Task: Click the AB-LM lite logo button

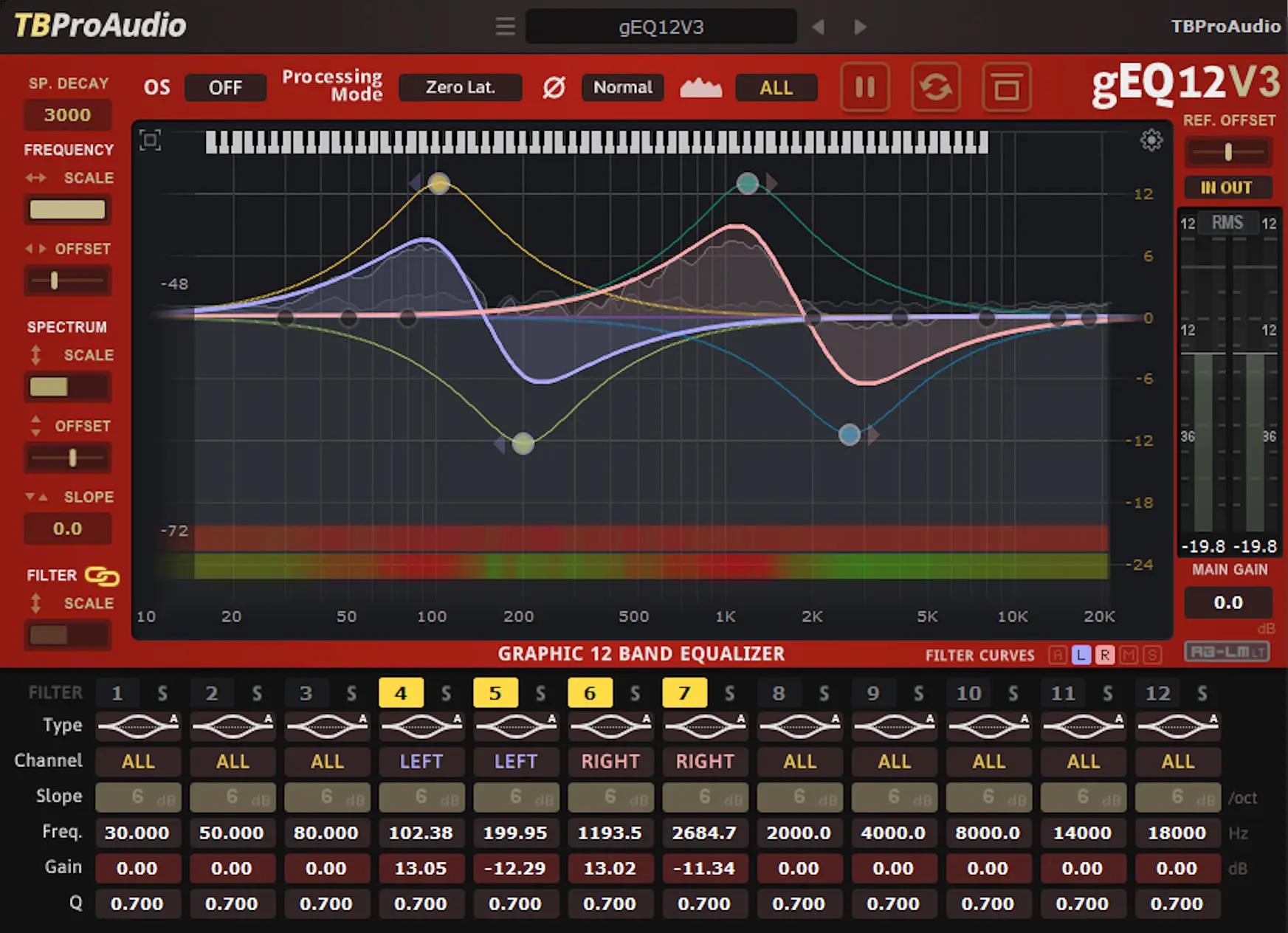Action: (1227, 652)
